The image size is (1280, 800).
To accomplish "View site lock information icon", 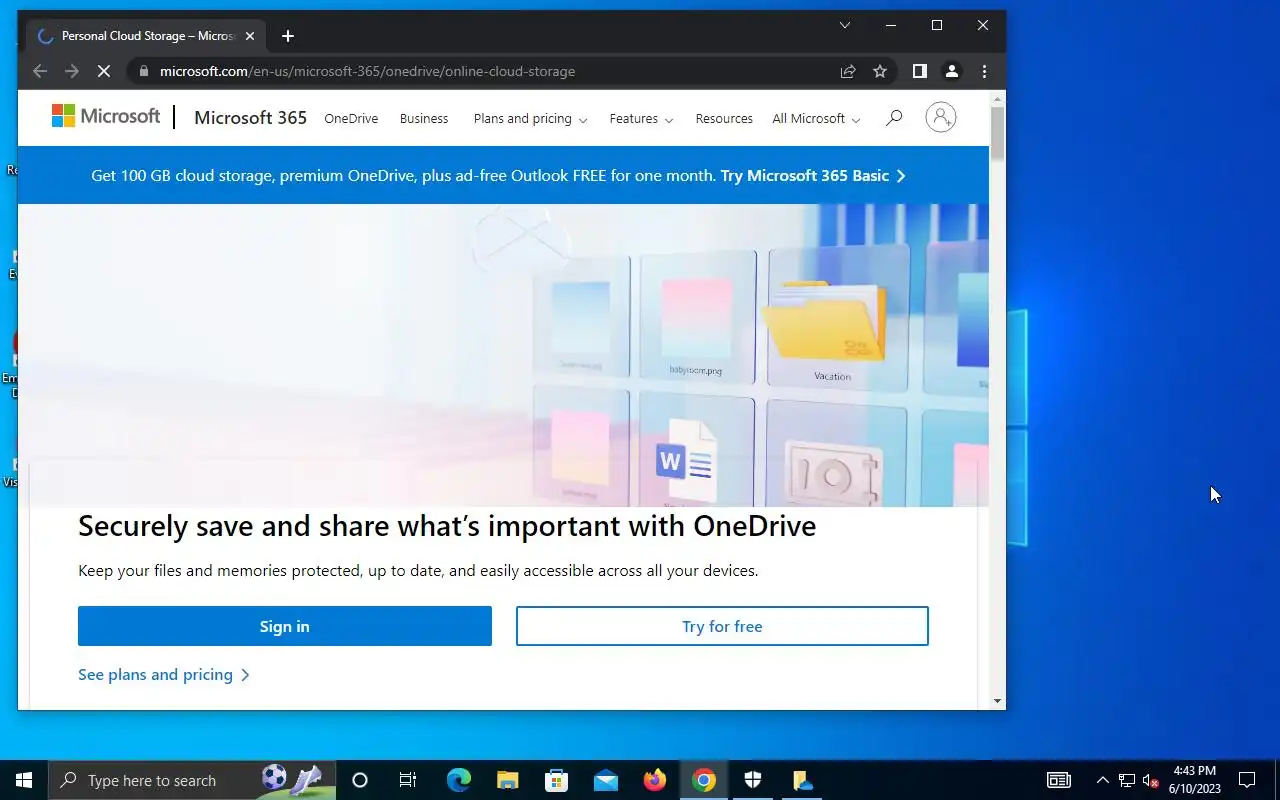I will pos(143,71).
